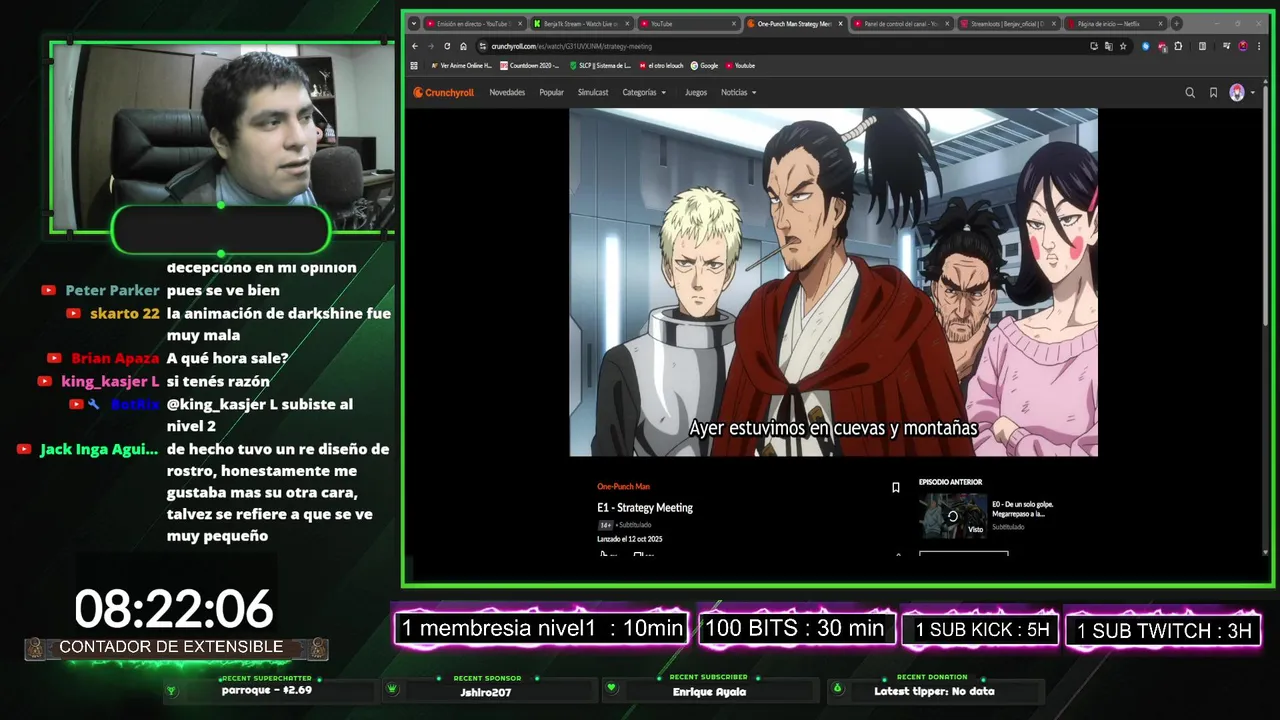Open the browser extensions puzzle icon
The width and height of the screenshot is (1280, 720).
(x=1178, y=46)
